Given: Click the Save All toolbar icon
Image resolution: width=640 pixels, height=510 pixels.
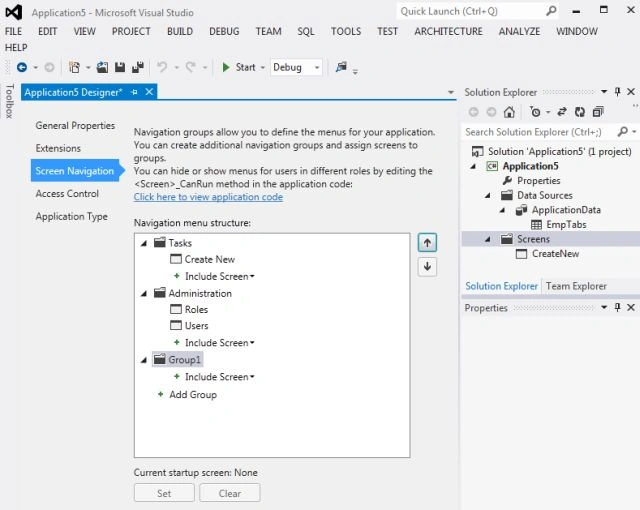Looking at the screenshot, I should point(138,67).
